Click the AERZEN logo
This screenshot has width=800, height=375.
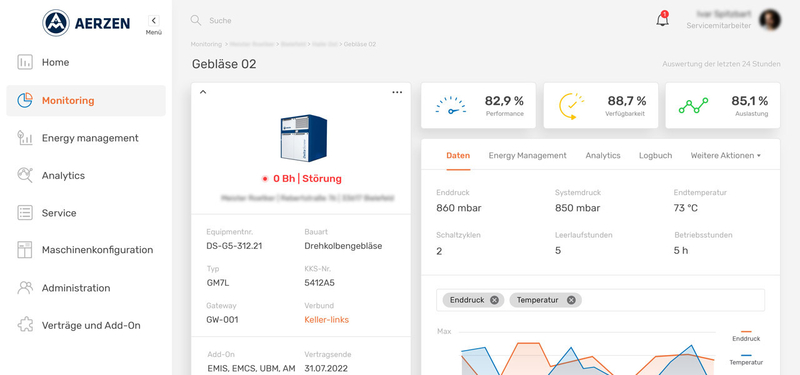[x=86, y=23]
